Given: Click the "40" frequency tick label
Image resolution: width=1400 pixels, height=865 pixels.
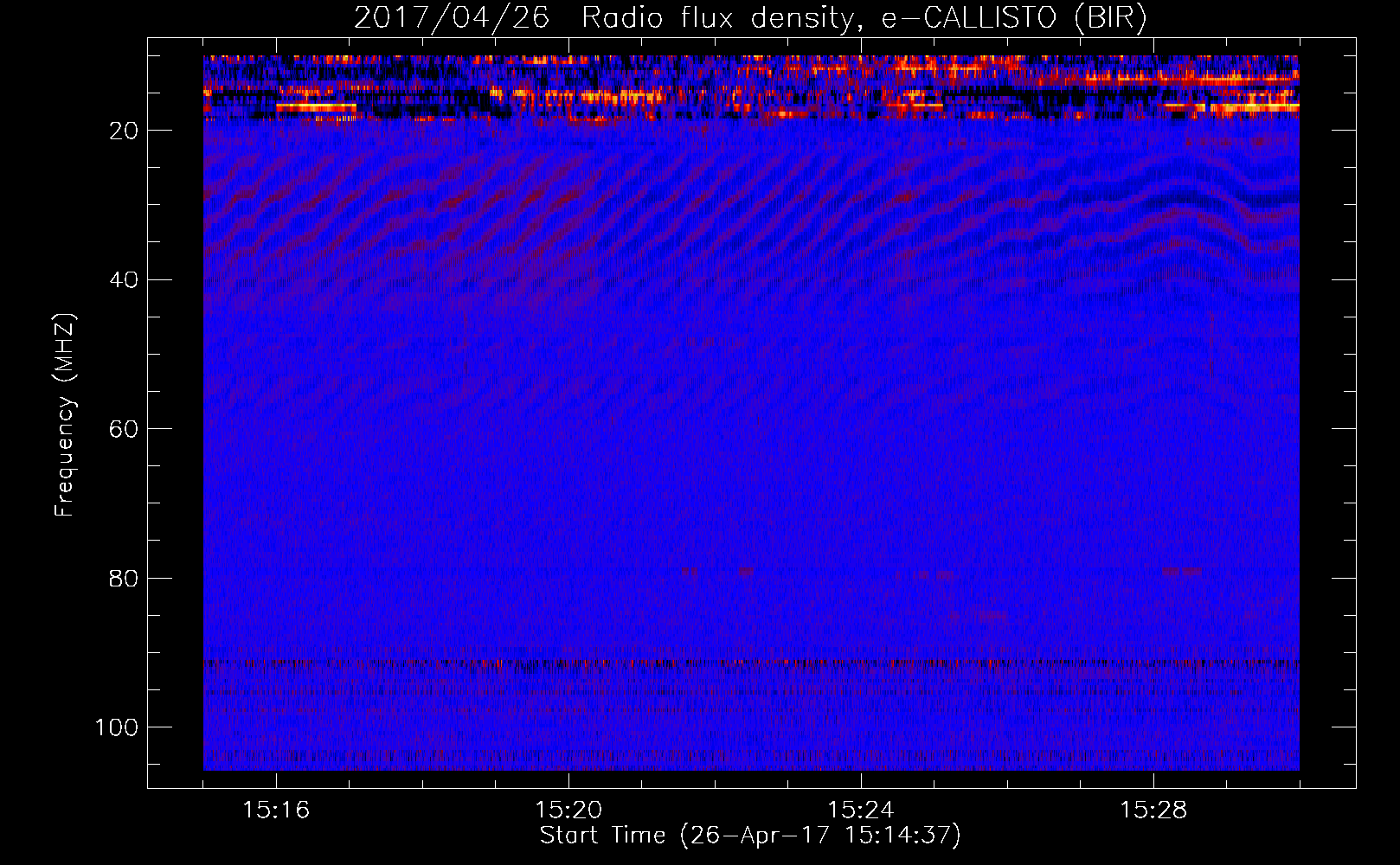Looking at the screenshot, I should [x=124, y=280].
